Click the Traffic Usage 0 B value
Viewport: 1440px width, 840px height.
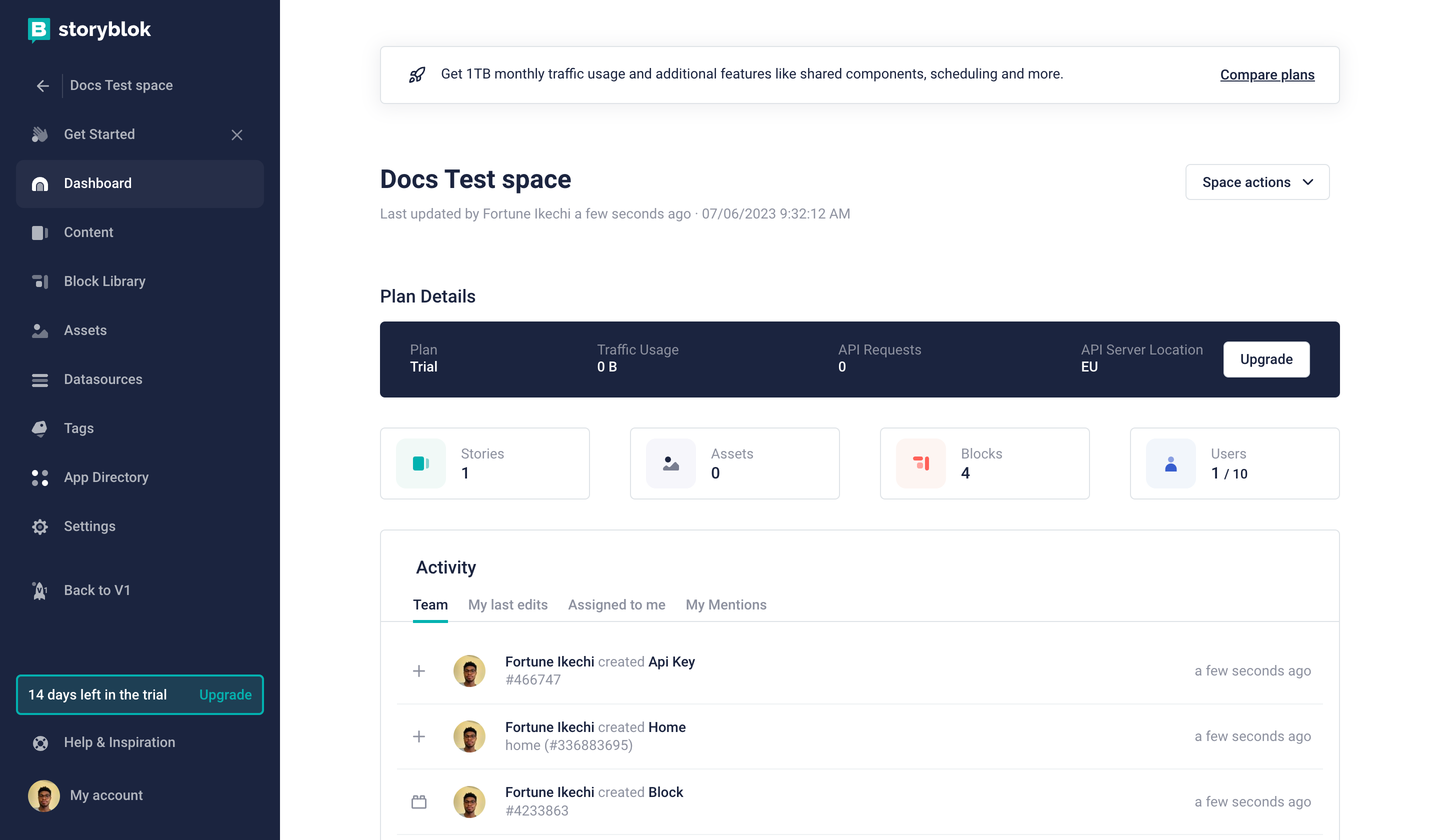pos(607,367)
